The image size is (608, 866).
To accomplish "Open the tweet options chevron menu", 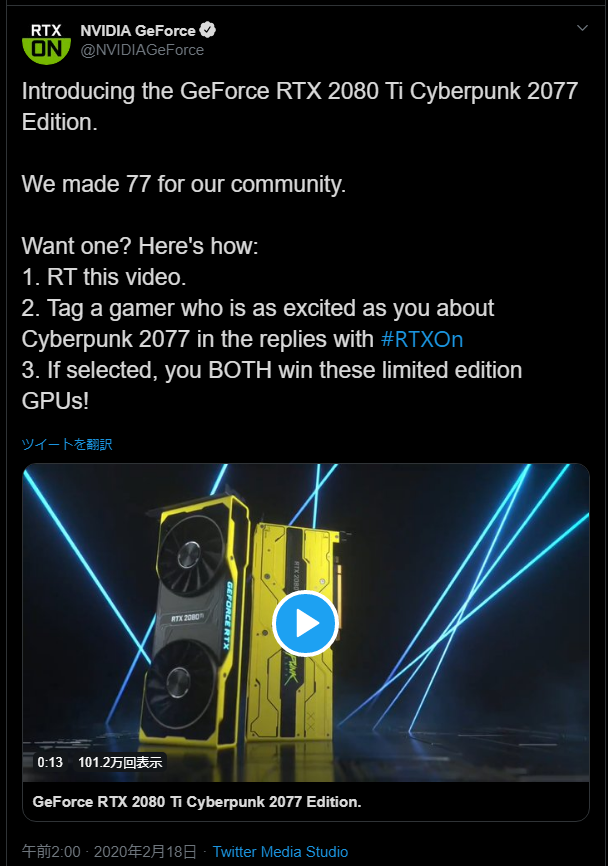I will point(582,28).
